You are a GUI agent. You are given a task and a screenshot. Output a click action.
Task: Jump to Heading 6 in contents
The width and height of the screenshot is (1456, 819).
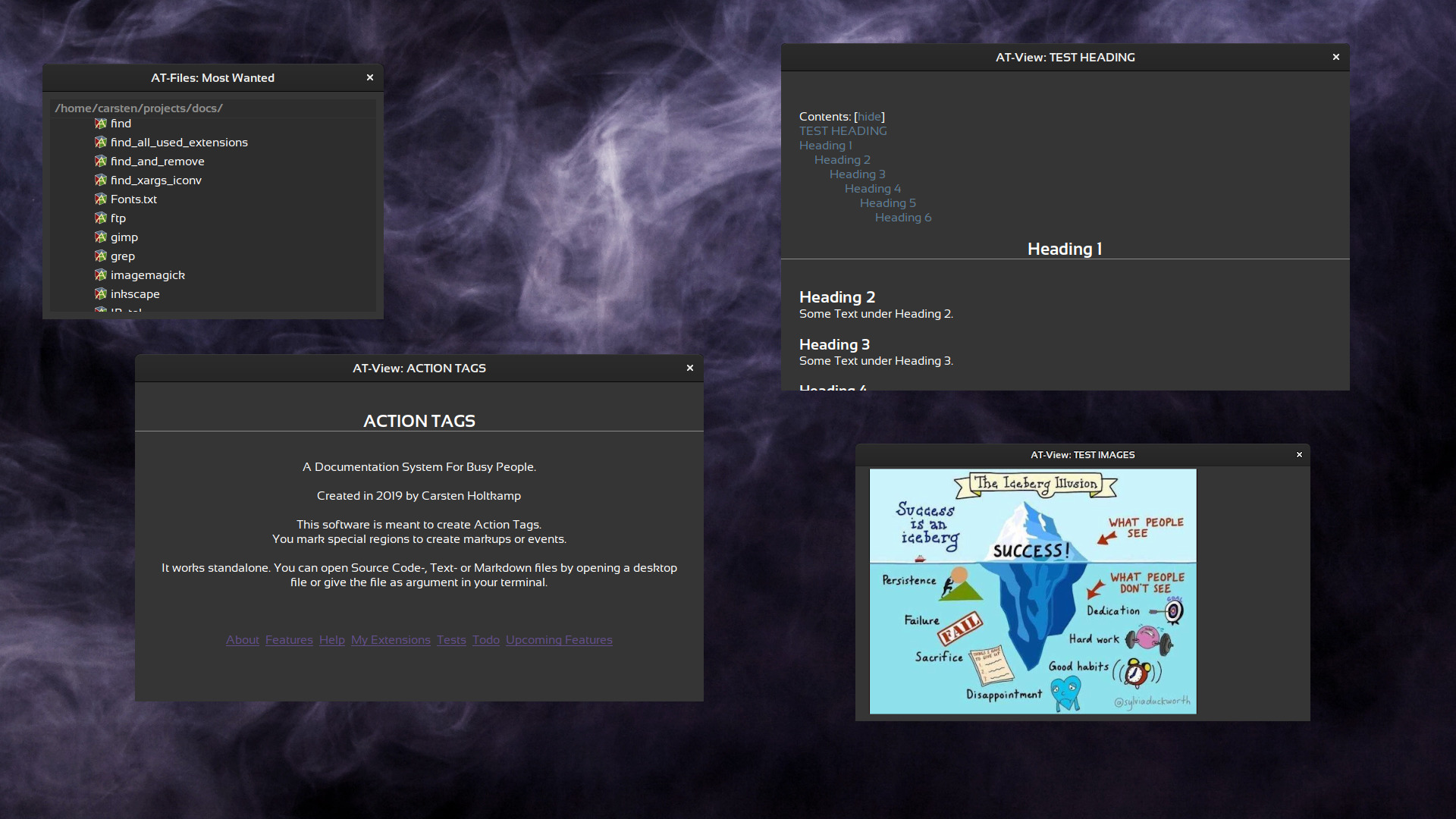(903, 218)
